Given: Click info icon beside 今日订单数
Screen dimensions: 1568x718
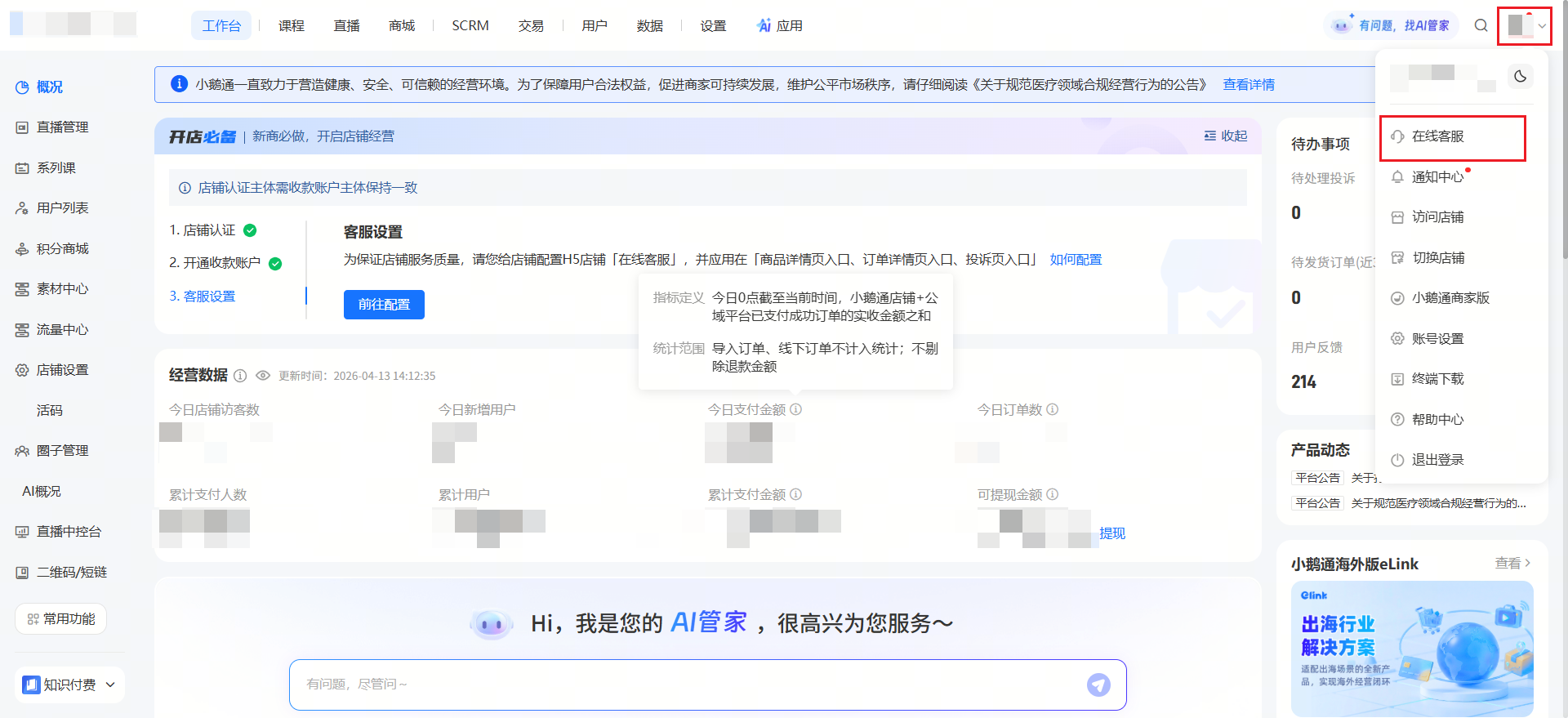Looking at the screenshot, I should coord(1053,409).
